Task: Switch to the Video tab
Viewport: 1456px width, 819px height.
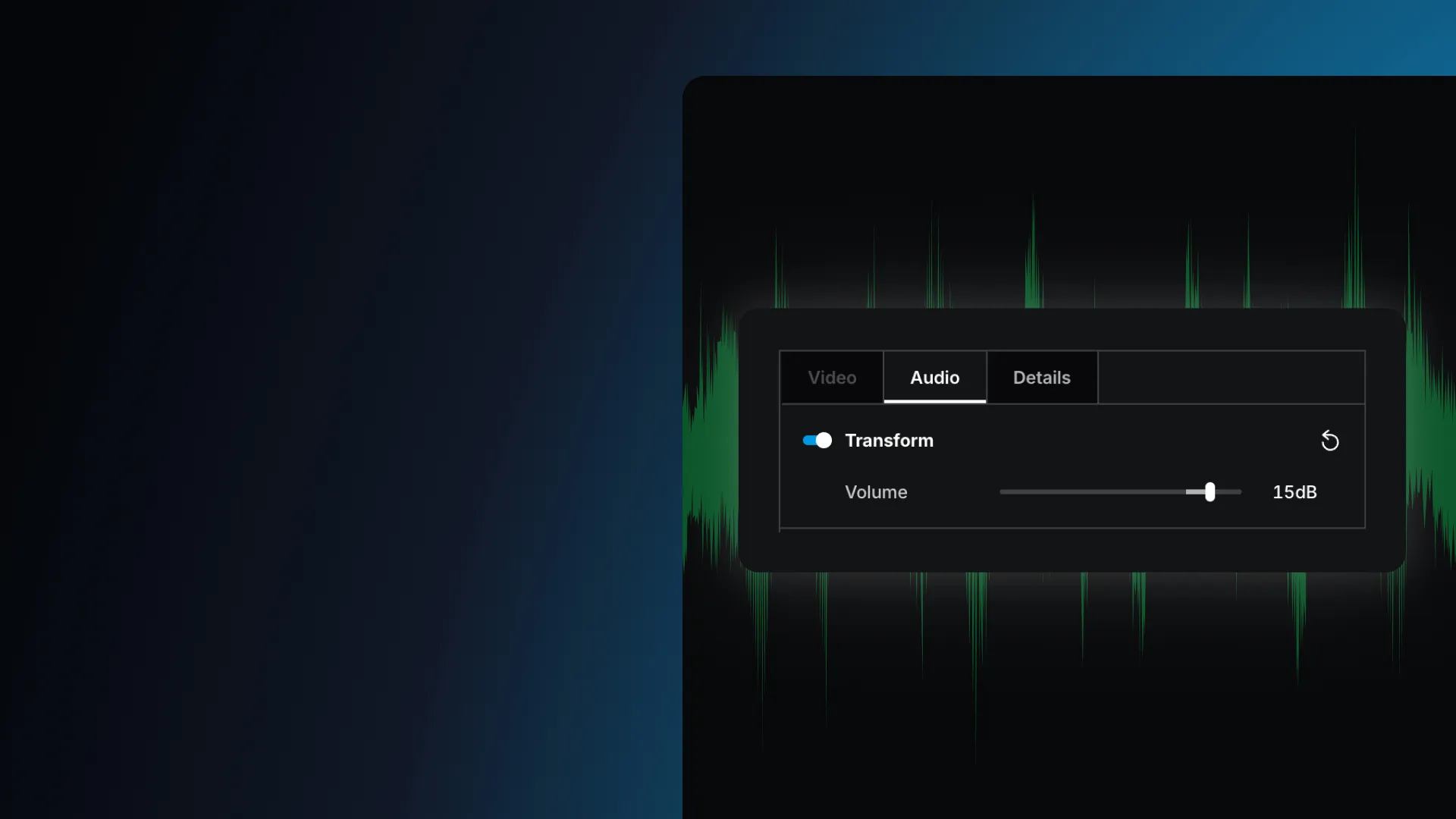Action: [x=832, y=378]
